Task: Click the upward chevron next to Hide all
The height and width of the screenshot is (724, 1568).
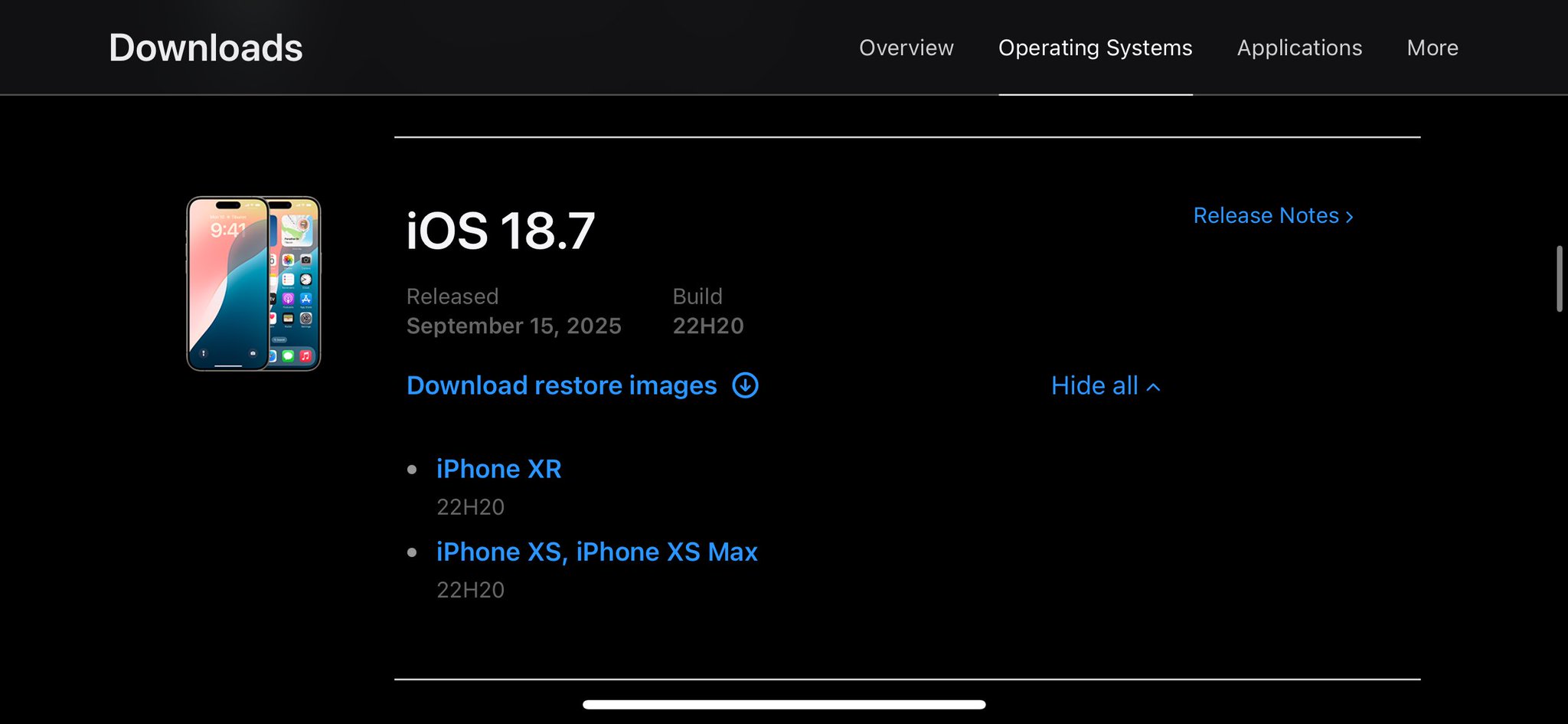Action: click(1153, 388)
